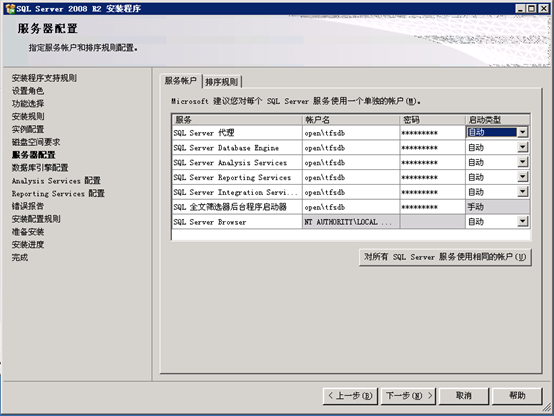Screen dimensions: 554x416
Task: Click 手动 startup type cell
Action: (x=498, y=207)
